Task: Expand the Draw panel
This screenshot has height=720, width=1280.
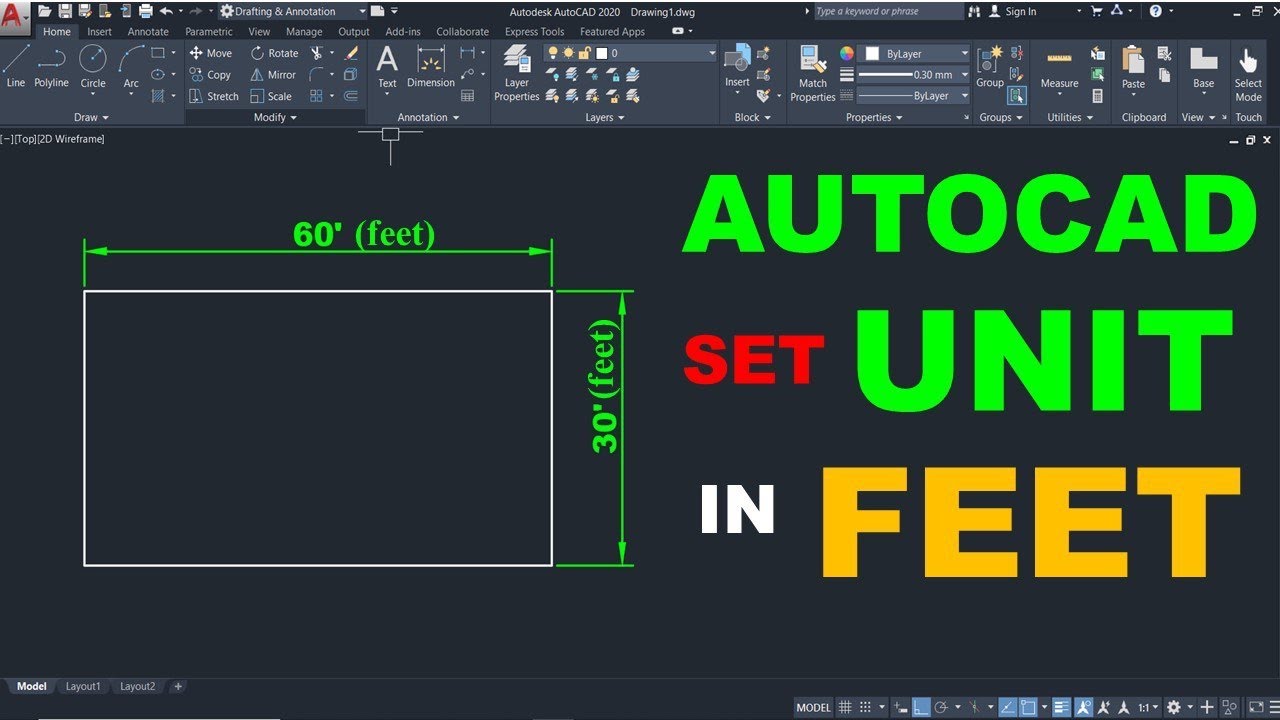Action: coord(92,117)
